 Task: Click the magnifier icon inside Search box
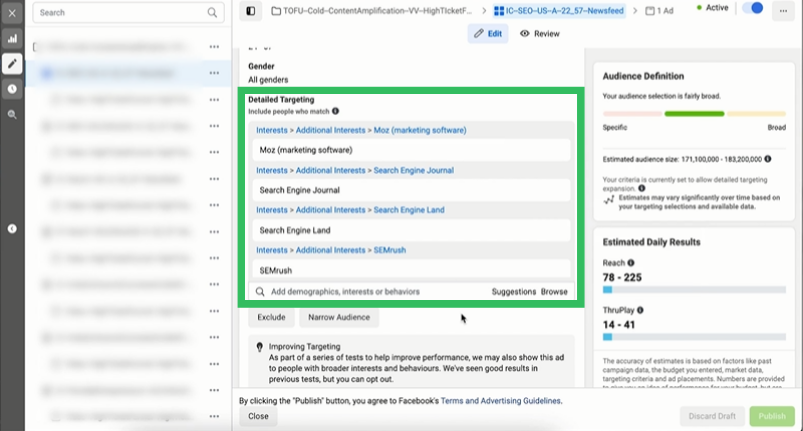point(212,13)
